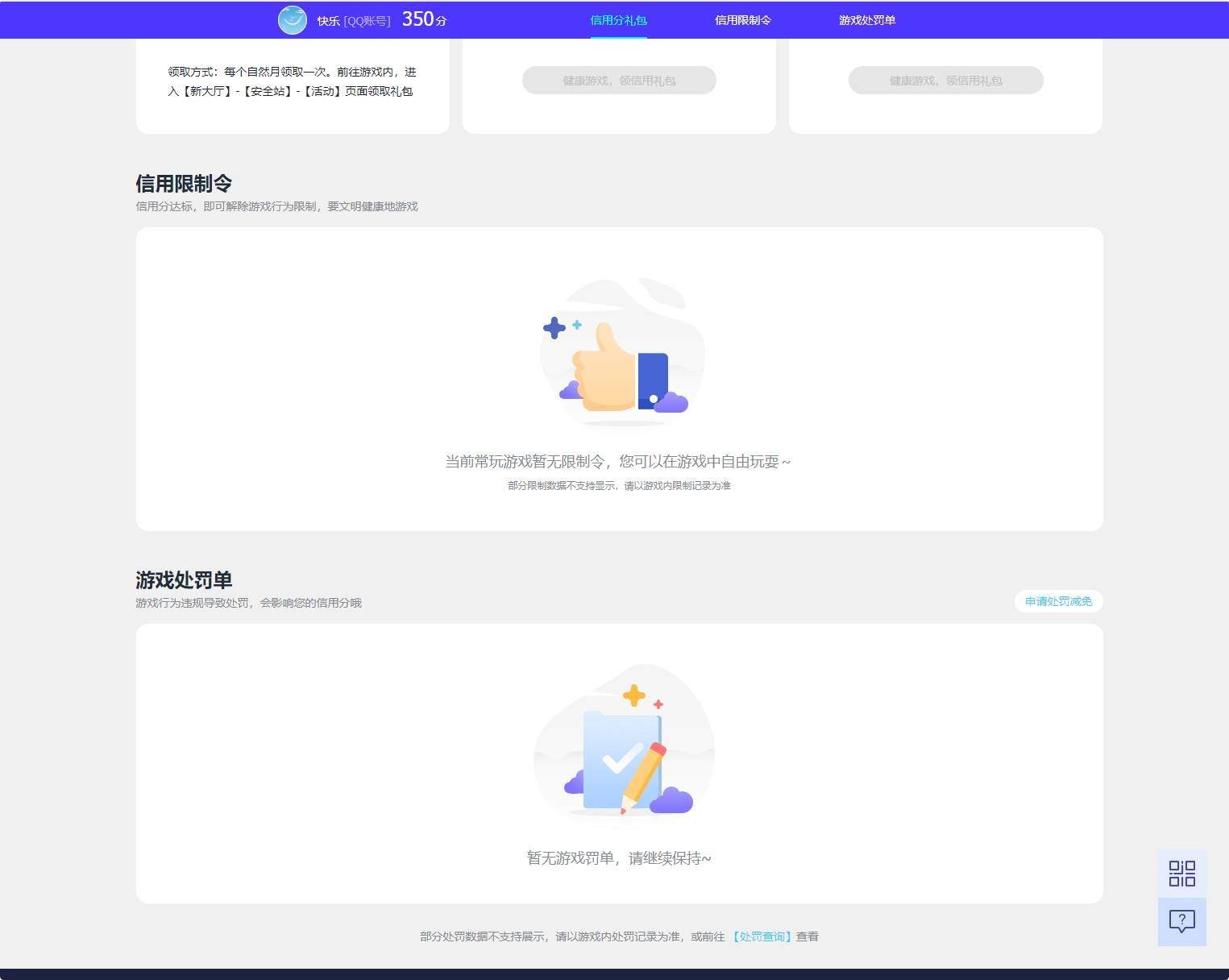Click the 暂无游戏罚单，请继续保持~ message

[619, 858]
